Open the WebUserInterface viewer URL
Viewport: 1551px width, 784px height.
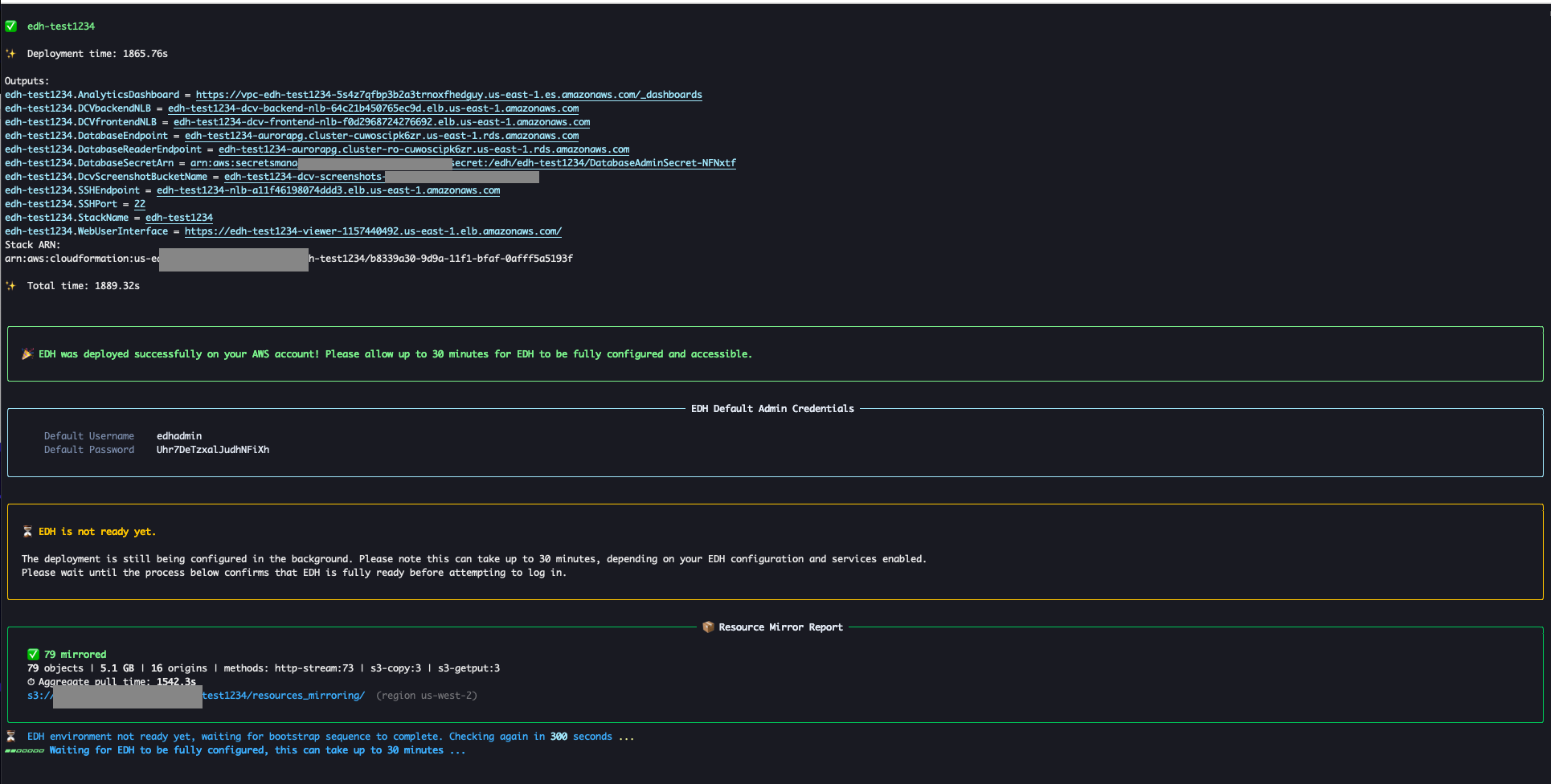[373, 231]
